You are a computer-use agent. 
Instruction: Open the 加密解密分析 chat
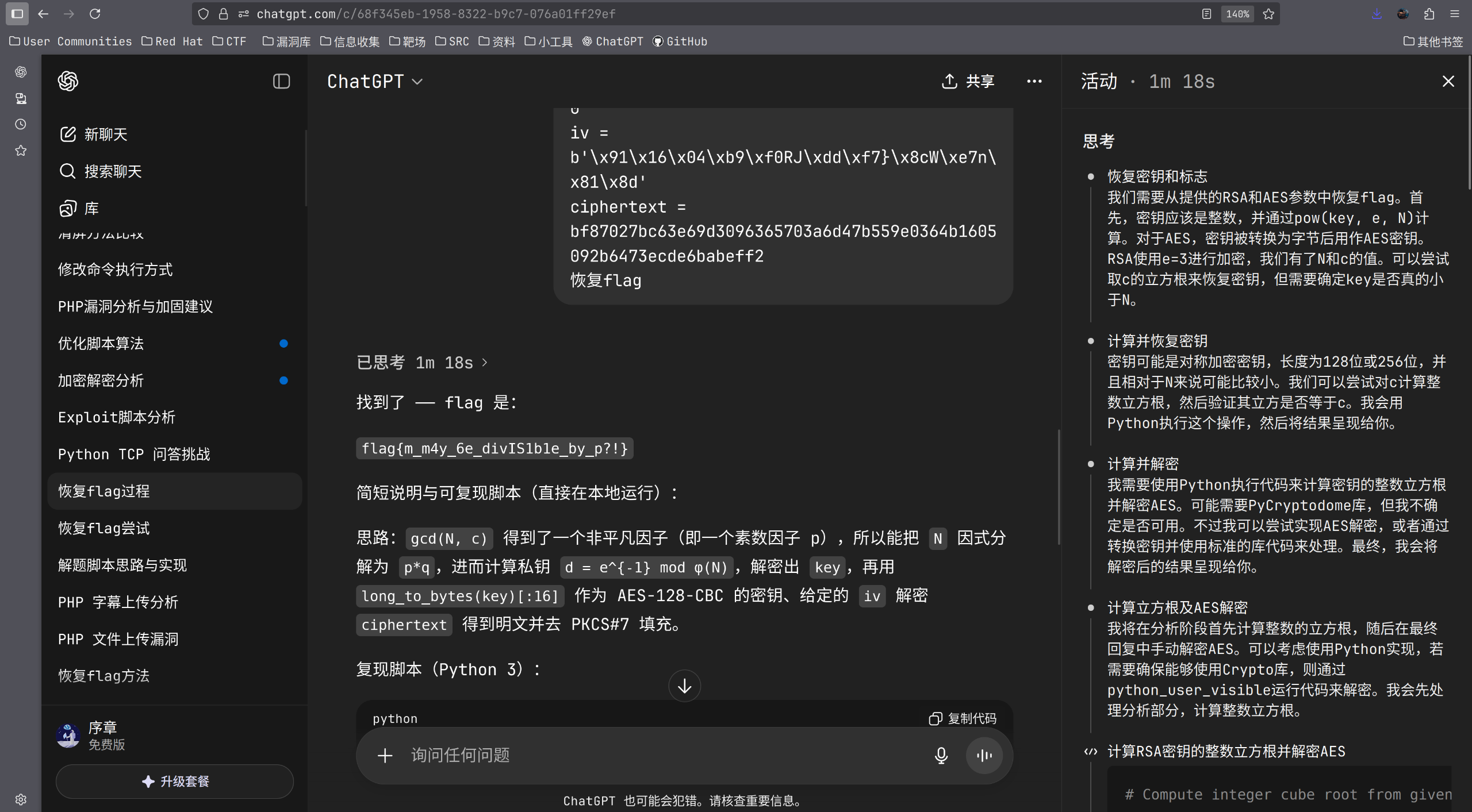(x=101, y=380)
